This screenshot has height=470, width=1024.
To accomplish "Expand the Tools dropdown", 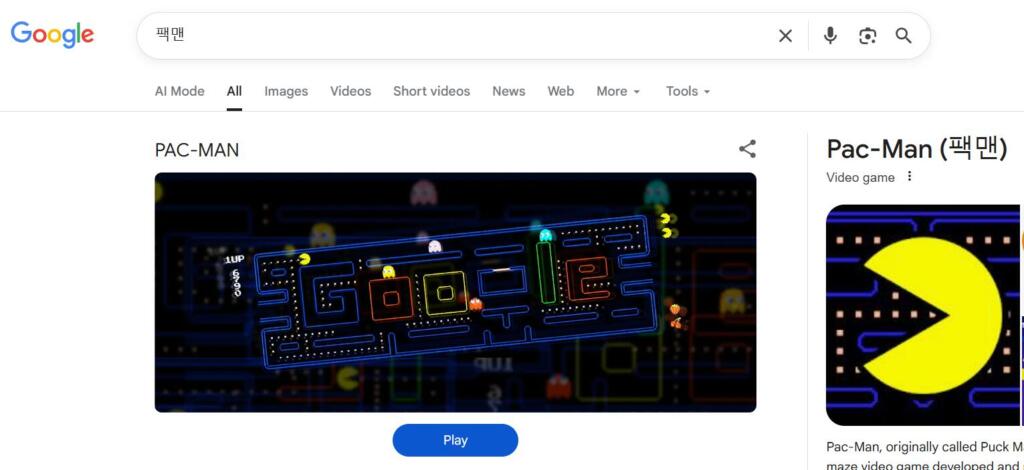I will point(687,91).
